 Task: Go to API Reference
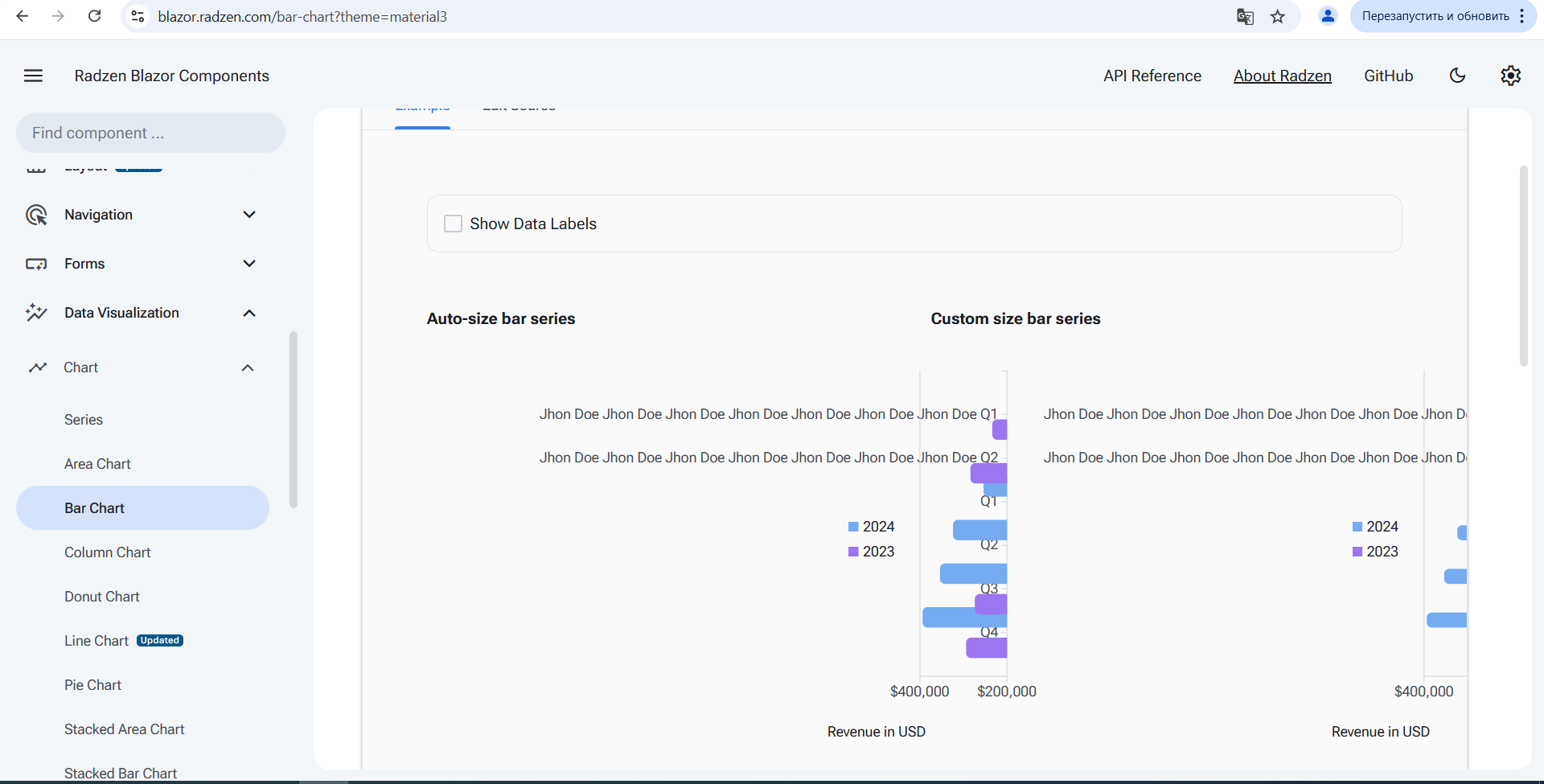coord(1152,76)
